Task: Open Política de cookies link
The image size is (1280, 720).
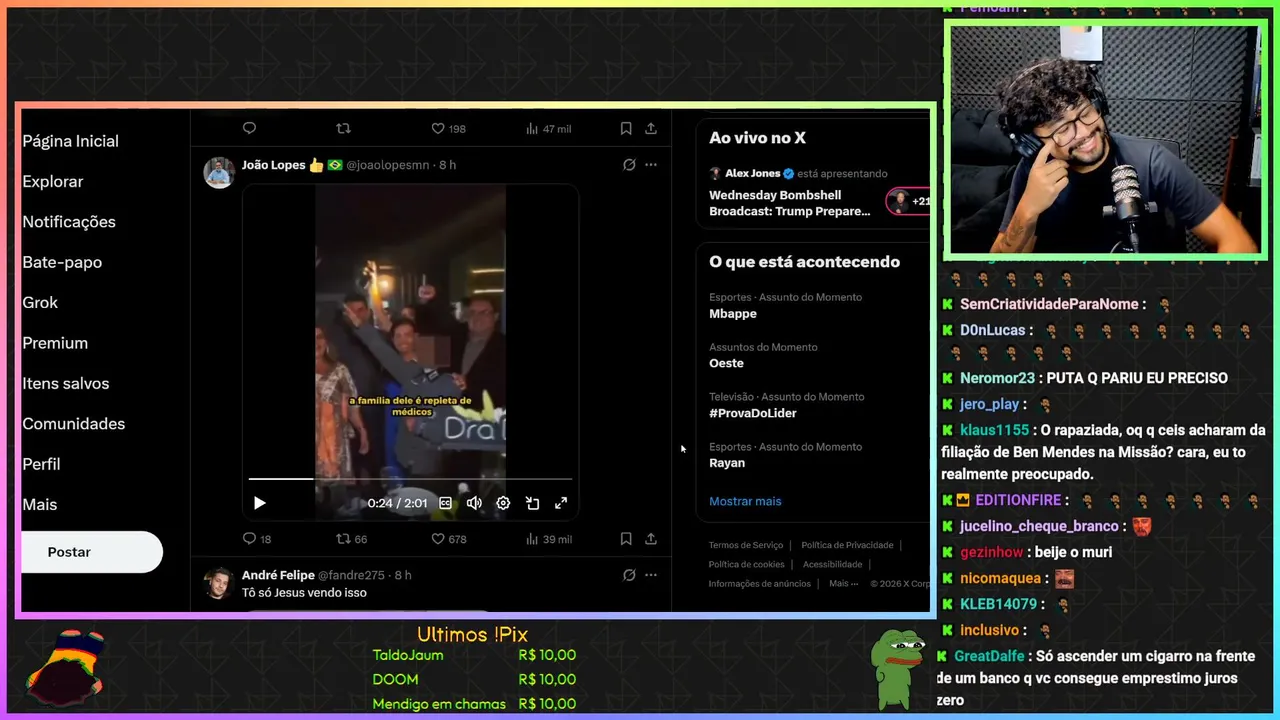Action: coord(747,564)
